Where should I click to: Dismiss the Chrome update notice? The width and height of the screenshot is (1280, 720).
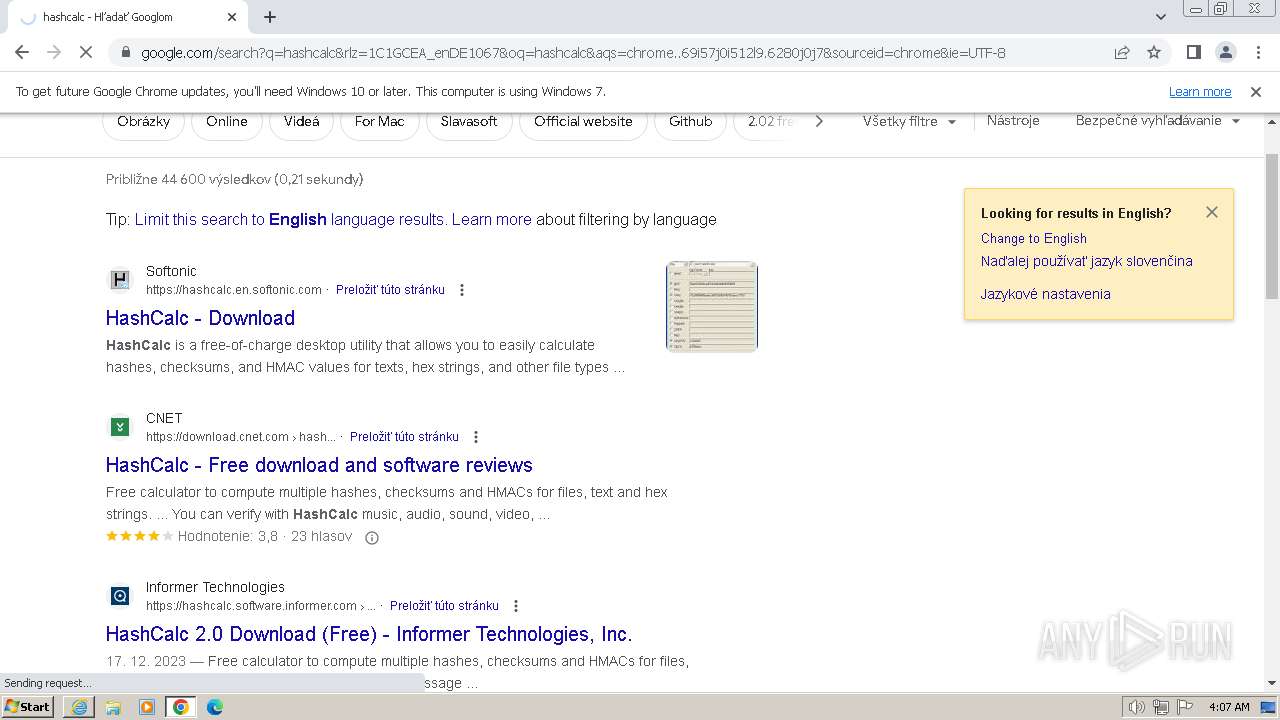pos(1256,92)
